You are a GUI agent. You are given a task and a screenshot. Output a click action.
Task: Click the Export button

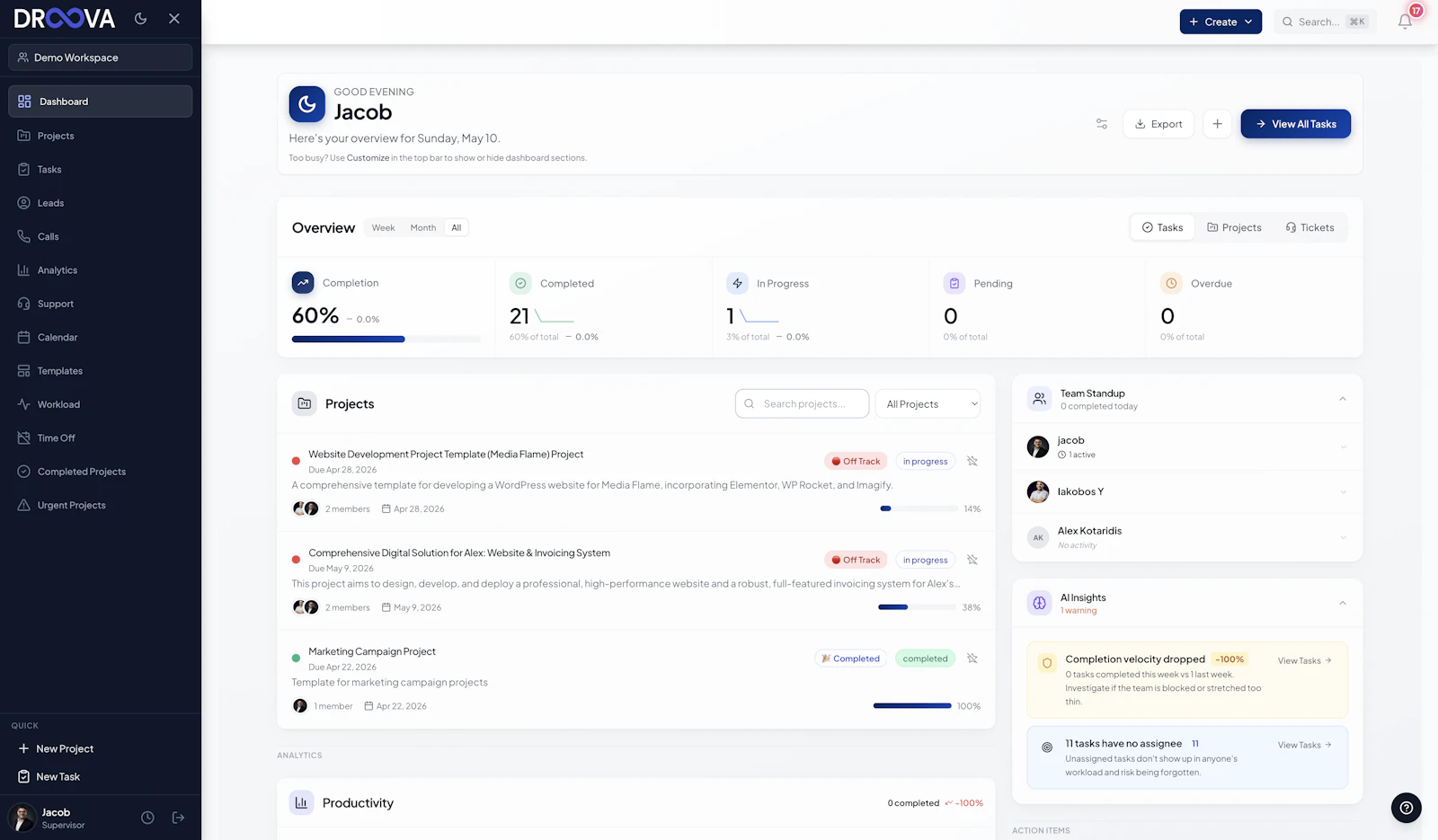pyautogui.click(x=1158, y=124)
